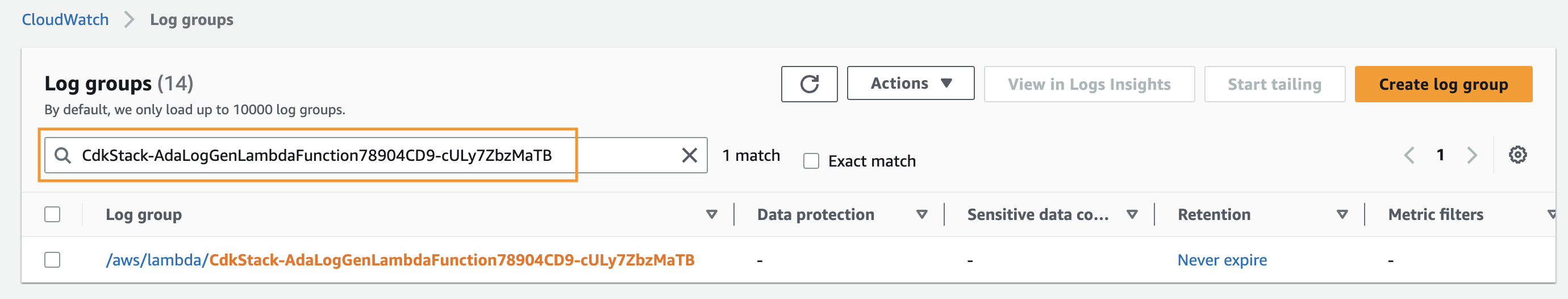This screenshot has height=299, width=1568.
Task: Select all log groups header checkbox
Action: tap(52, 214)
